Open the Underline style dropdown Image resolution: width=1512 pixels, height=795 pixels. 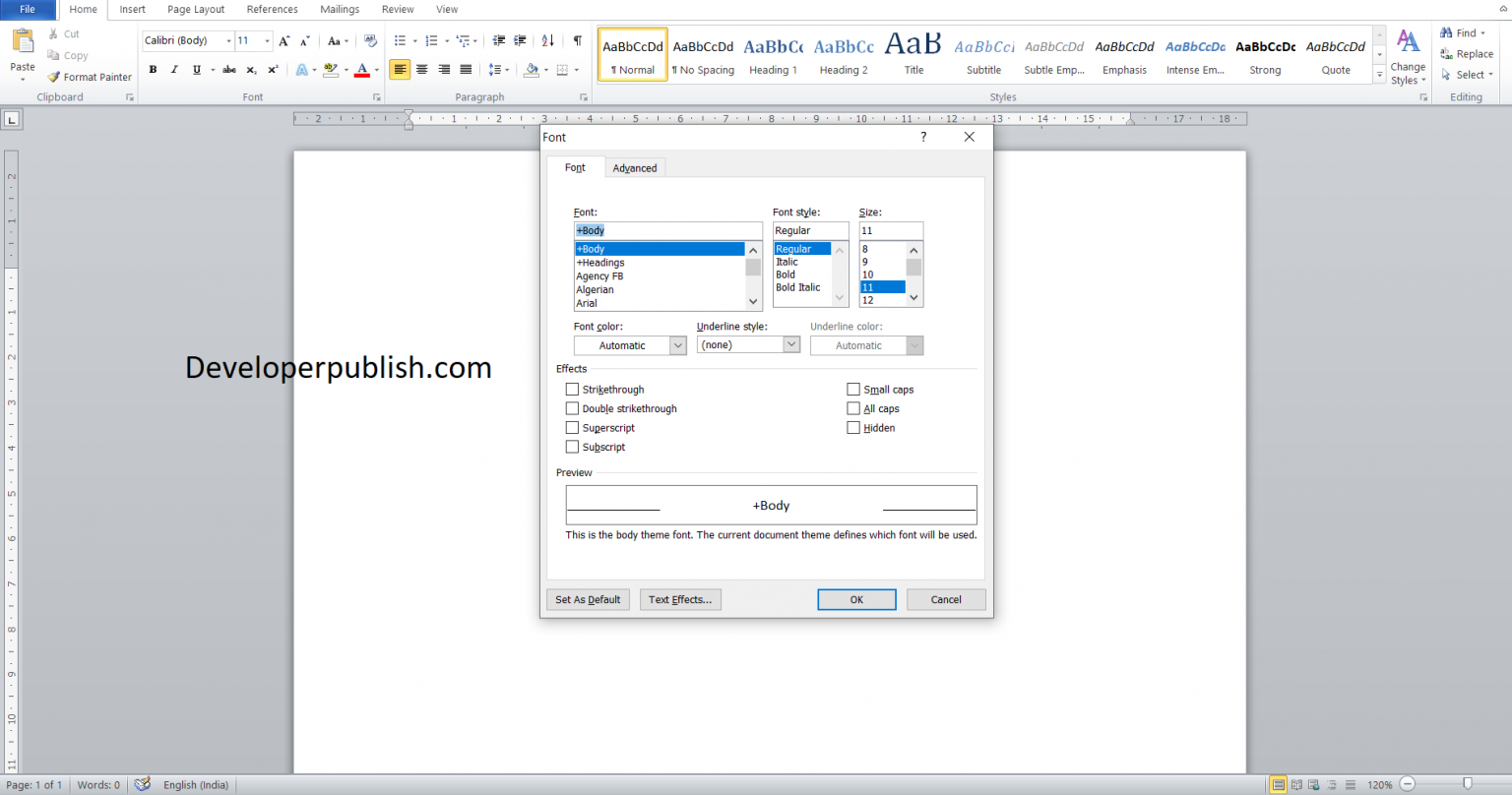tap(790, 344)
